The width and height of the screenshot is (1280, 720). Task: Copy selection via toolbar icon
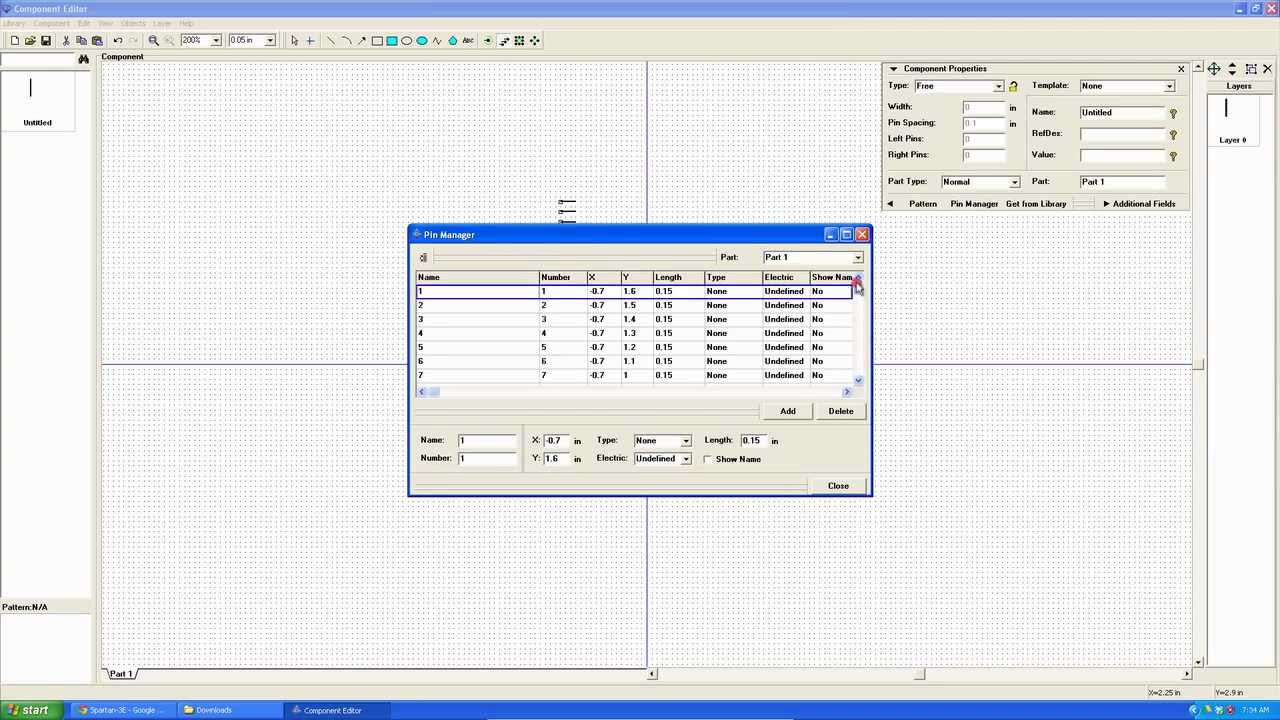click(x=82, y=40)
